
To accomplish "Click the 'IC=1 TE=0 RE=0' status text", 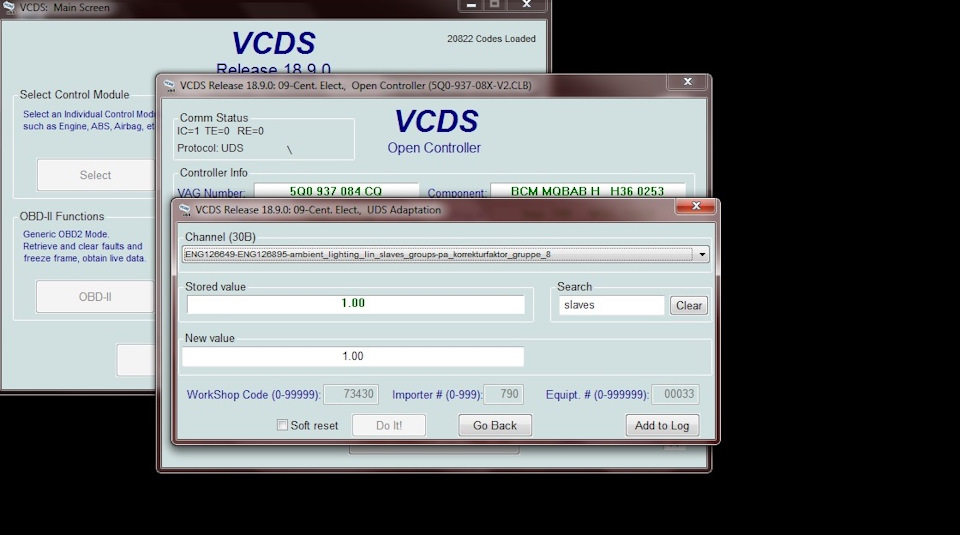I will [x=220, y=131].
